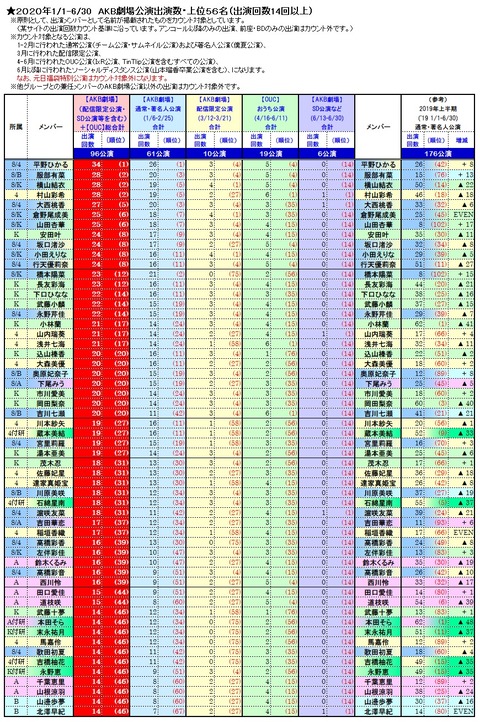Click 坂口渚沙 in the right member column
480x722 pixels.
tap(378, 245)
